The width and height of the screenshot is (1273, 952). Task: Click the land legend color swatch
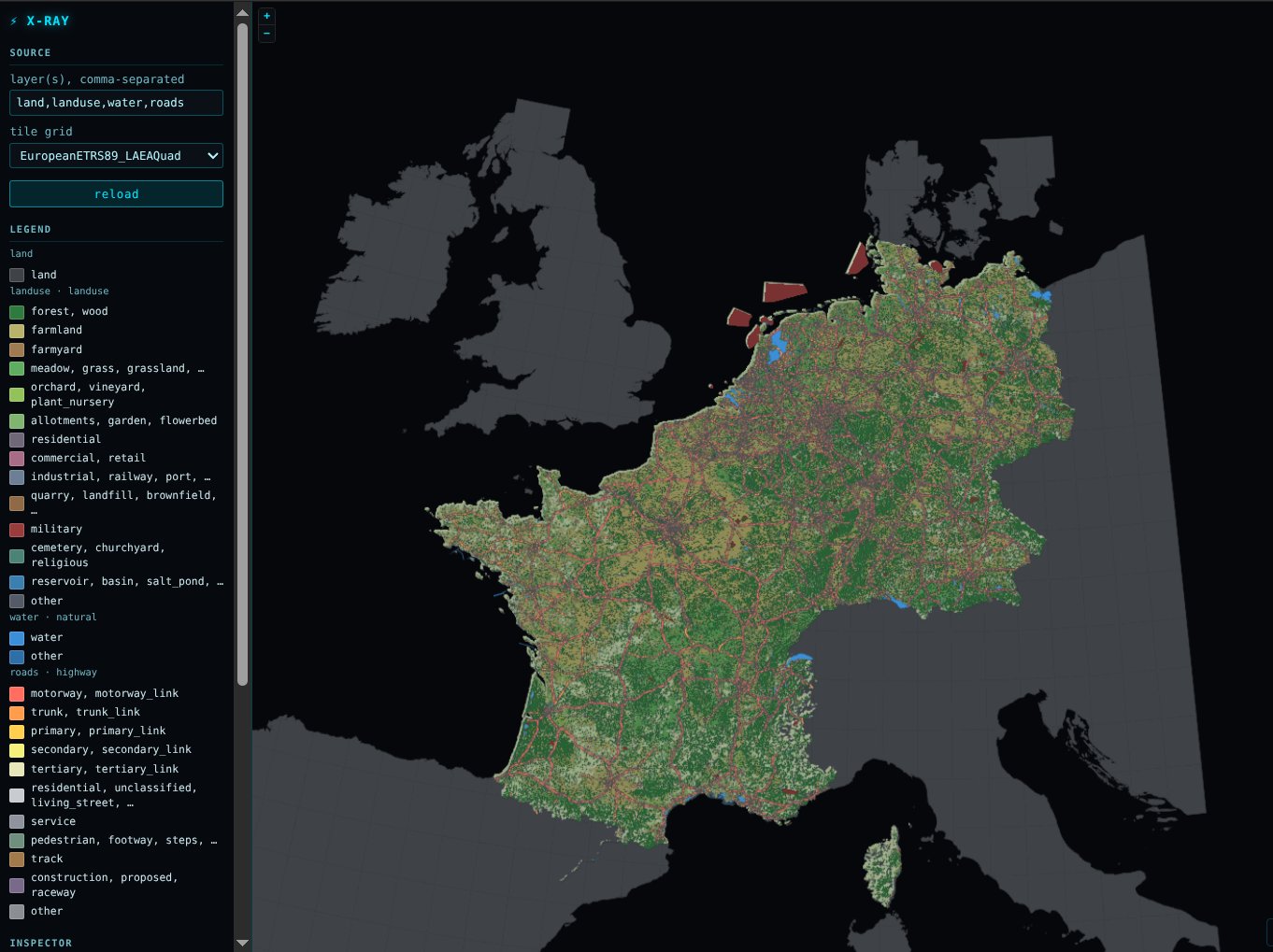pyautogui.click(x=17, y=275)
